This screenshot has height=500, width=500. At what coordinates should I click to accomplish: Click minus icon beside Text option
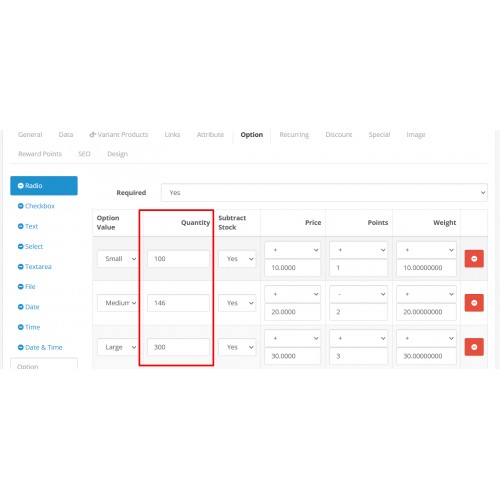coord(20,226)
